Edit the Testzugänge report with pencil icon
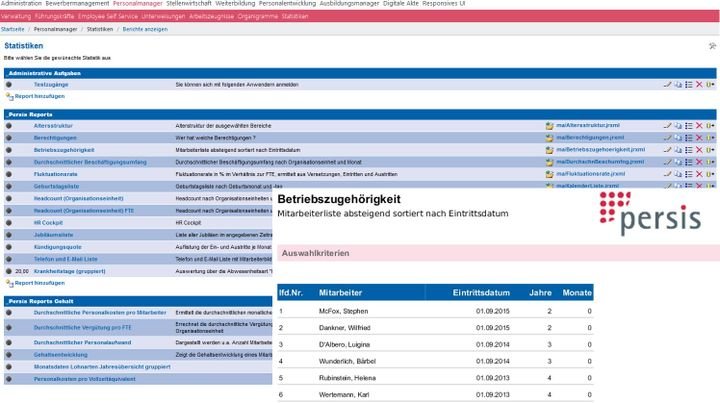 click(x=667, y=84)
